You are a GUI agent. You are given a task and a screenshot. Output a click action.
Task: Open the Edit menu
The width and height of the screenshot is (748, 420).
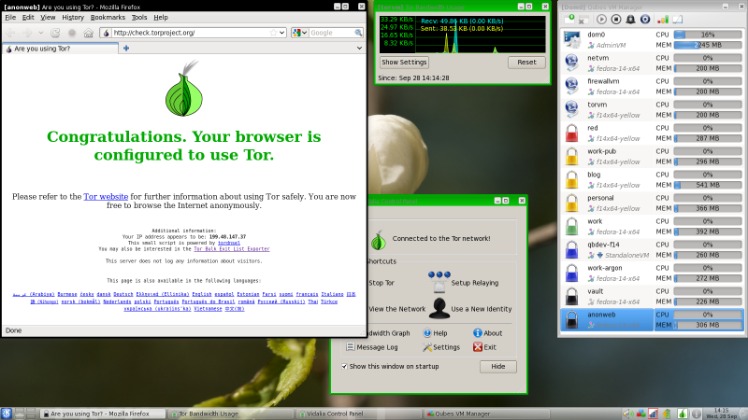click(28, 17)
